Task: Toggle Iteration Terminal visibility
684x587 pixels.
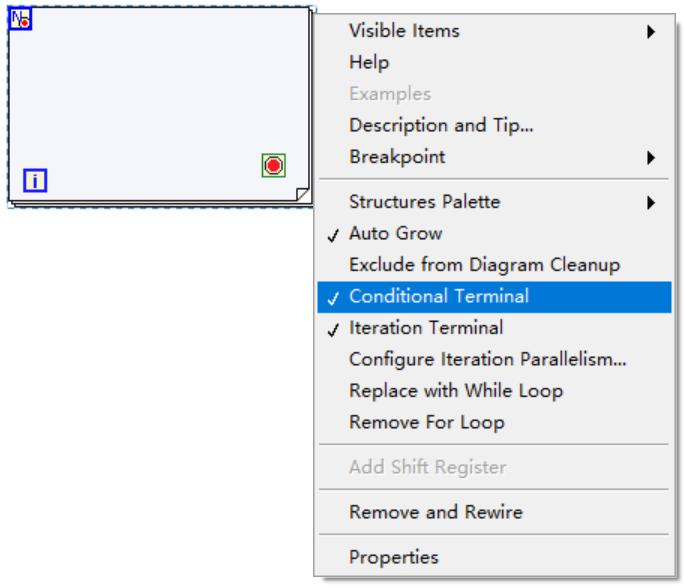Action: [x=494, y=328]
